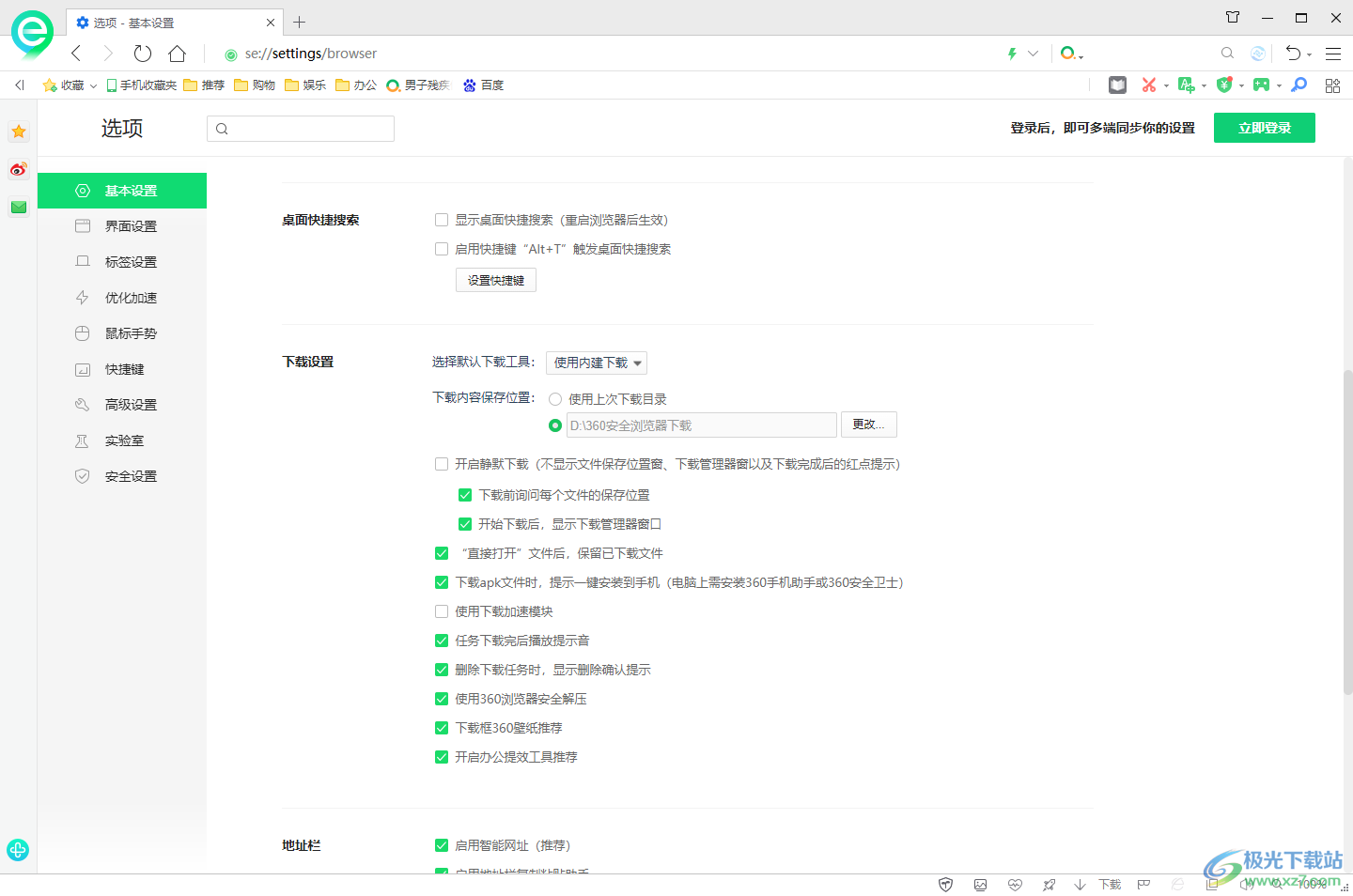
Task: Uncheck 下载前询问每个文件的保存位置
Action: 465,495
